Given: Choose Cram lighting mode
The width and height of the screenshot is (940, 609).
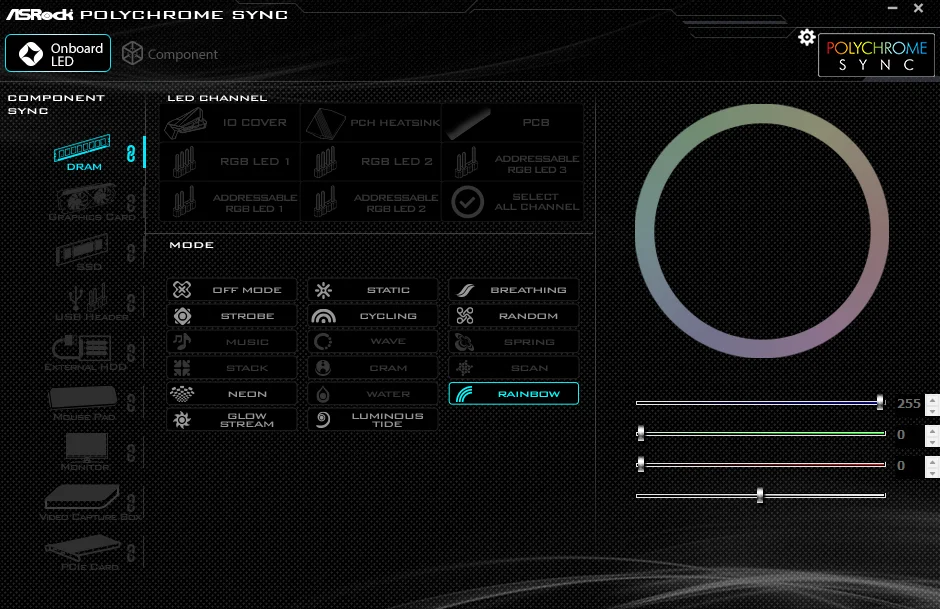Looking at the screenshot, I should point(372,367).
